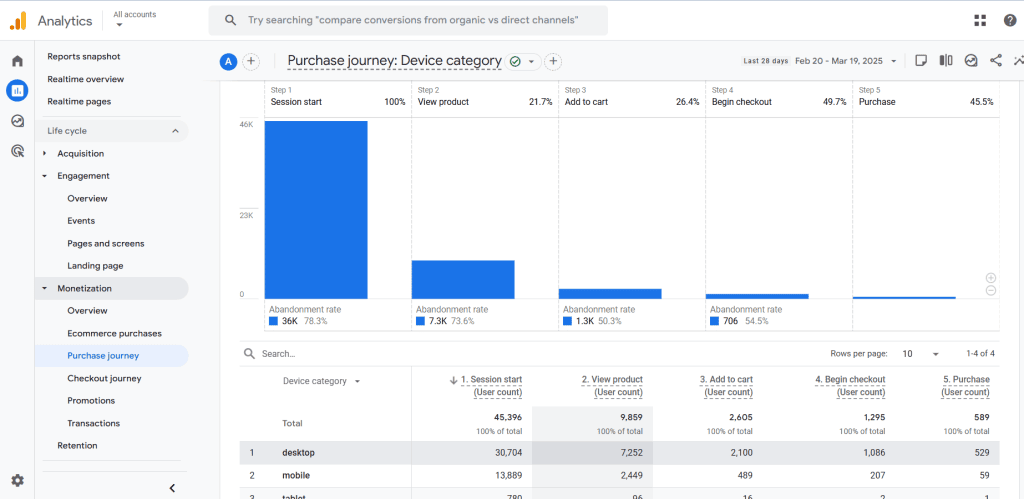1024x499 pixels.
Task: Share this report icon
Action: [x=995, y=61]
